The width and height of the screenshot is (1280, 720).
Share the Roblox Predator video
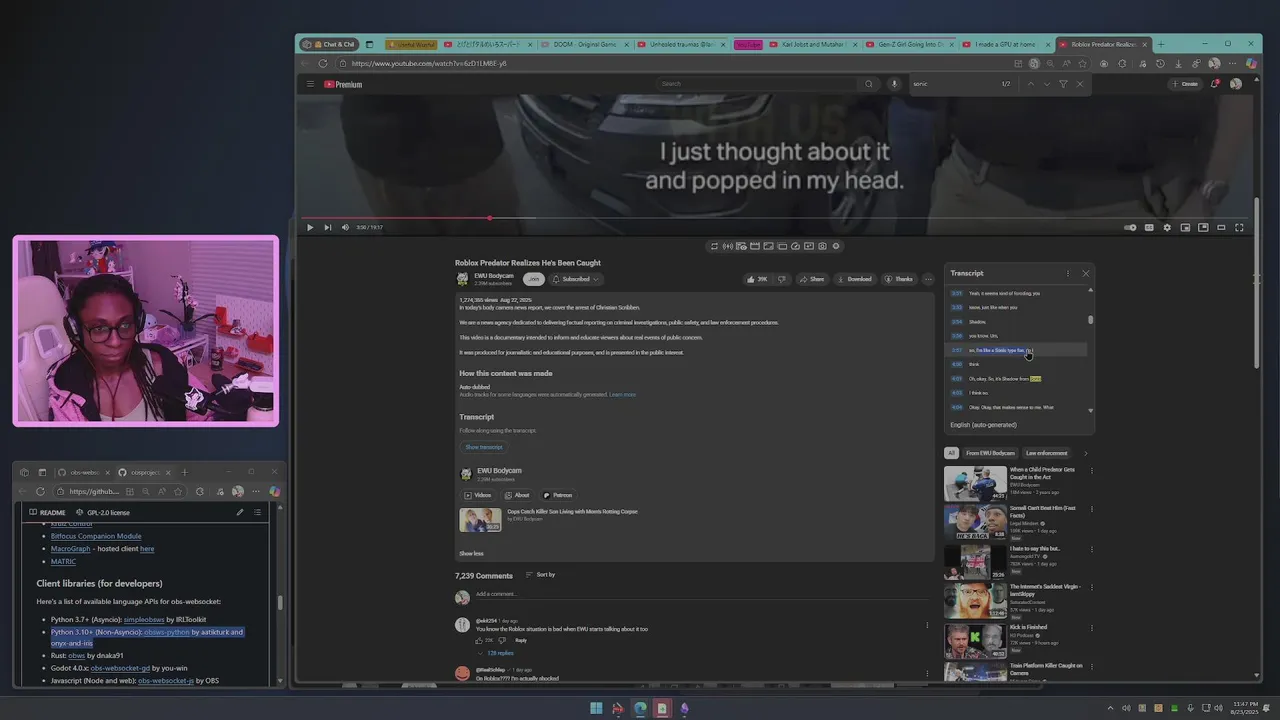point(812,279)
